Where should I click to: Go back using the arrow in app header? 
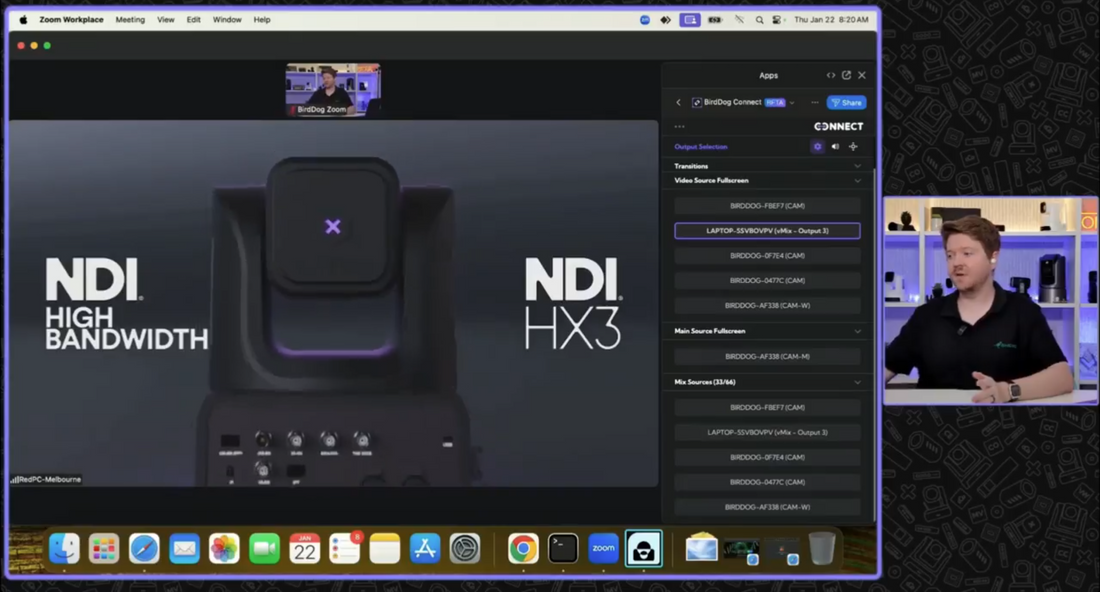tap(679, 103)
